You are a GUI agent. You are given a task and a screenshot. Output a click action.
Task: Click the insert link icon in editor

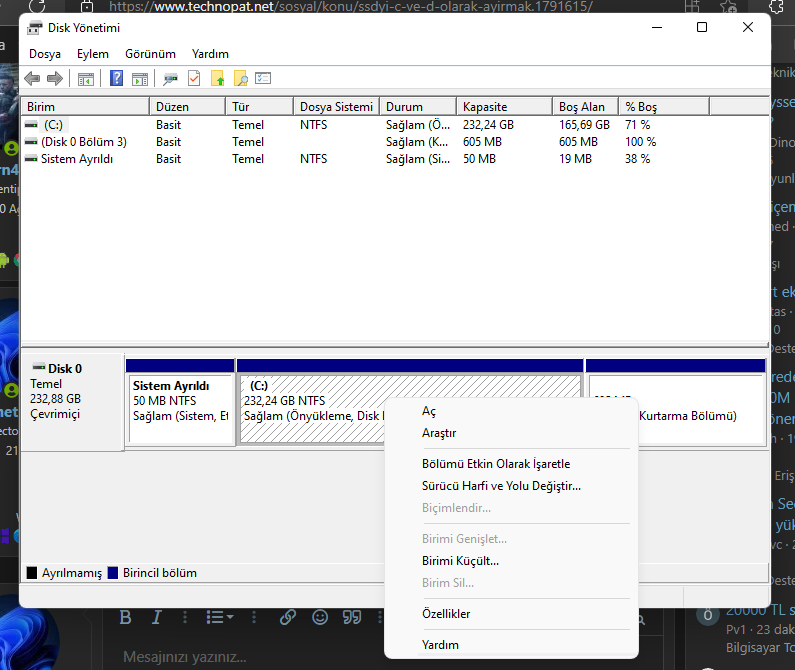click(288, 617)
